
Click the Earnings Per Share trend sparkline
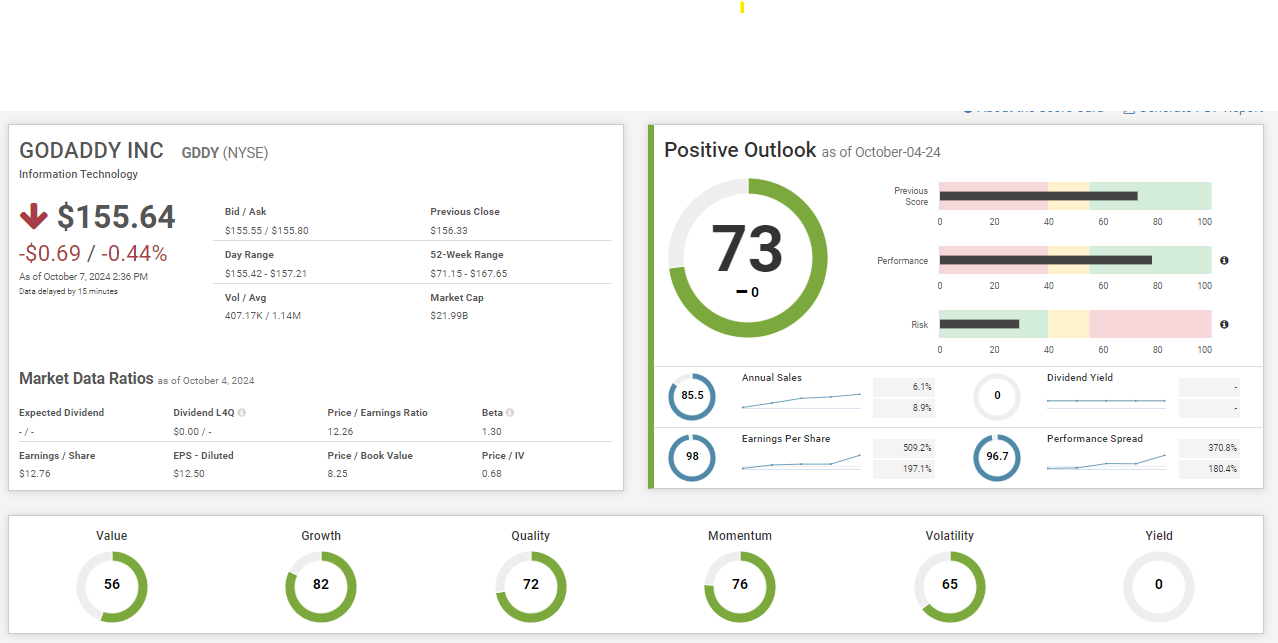tap(801, 461)
